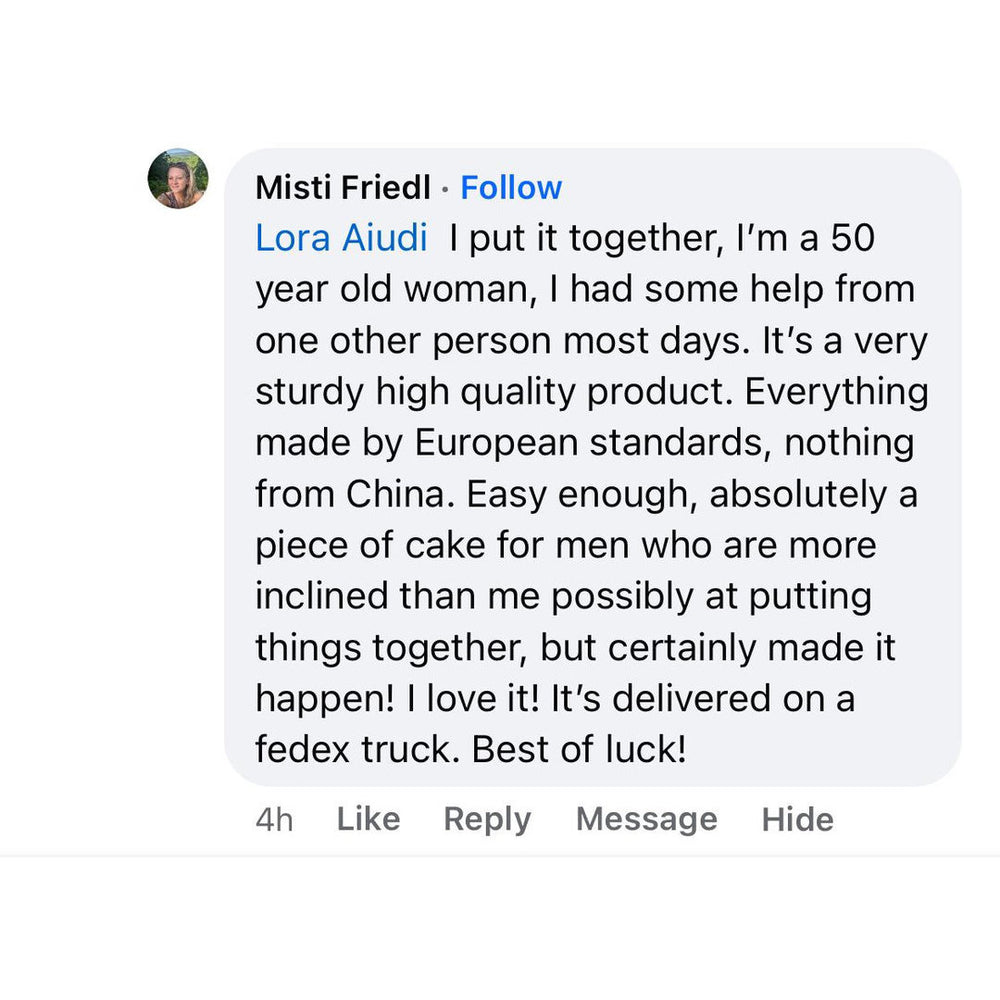Open the tagged Lora Aiudi profile
The image size is (1000, 1000).
pos(341,238)
